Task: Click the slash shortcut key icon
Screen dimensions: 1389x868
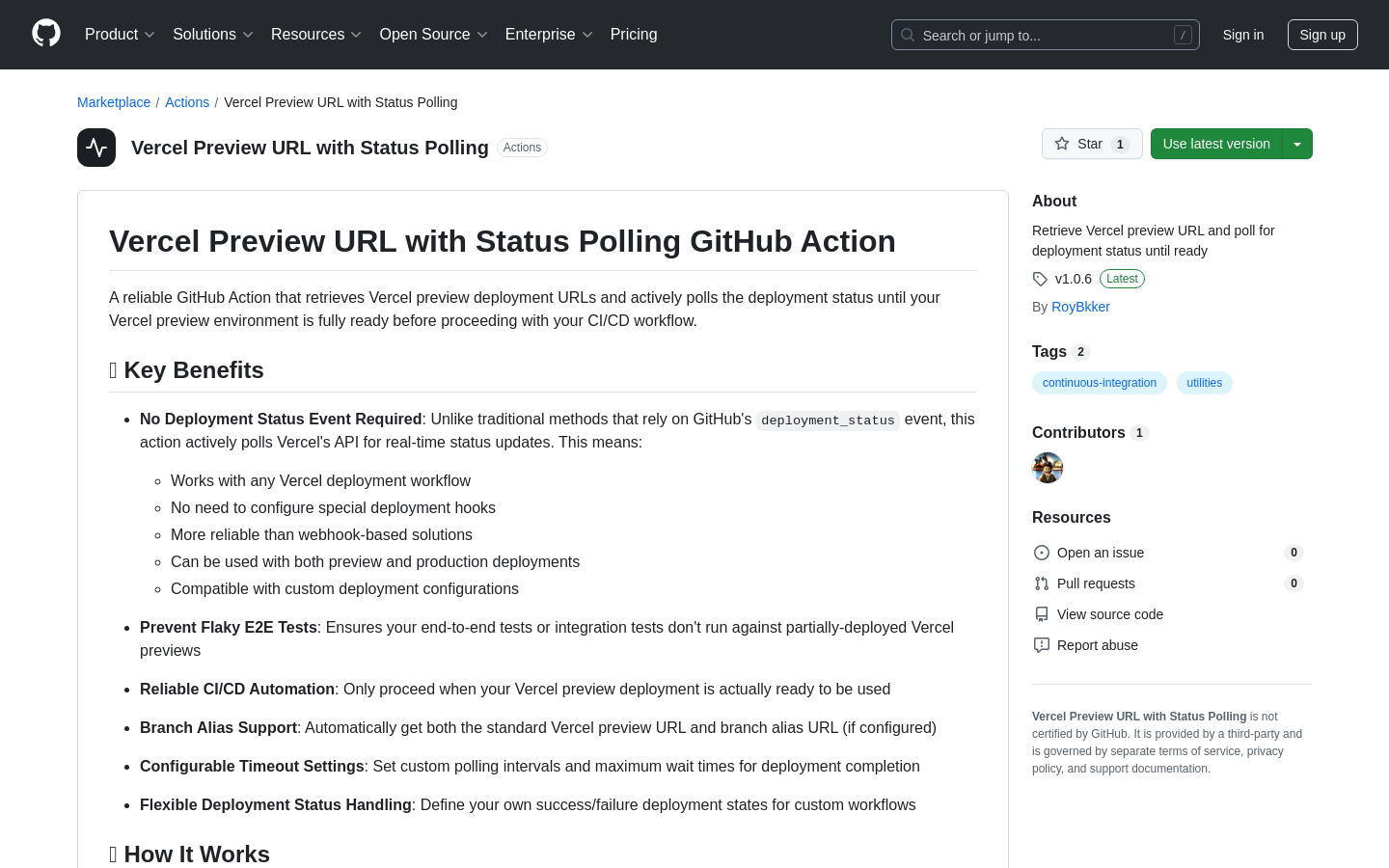Action: tap(1183, 35)
